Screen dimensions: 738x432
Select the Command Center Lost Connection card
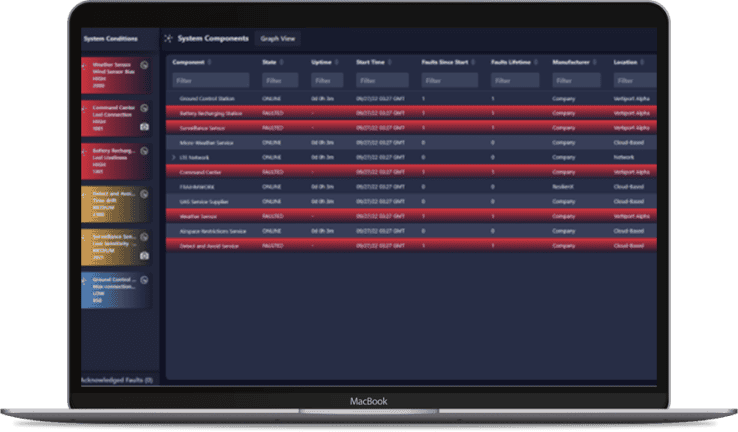[x=116, y=118]
